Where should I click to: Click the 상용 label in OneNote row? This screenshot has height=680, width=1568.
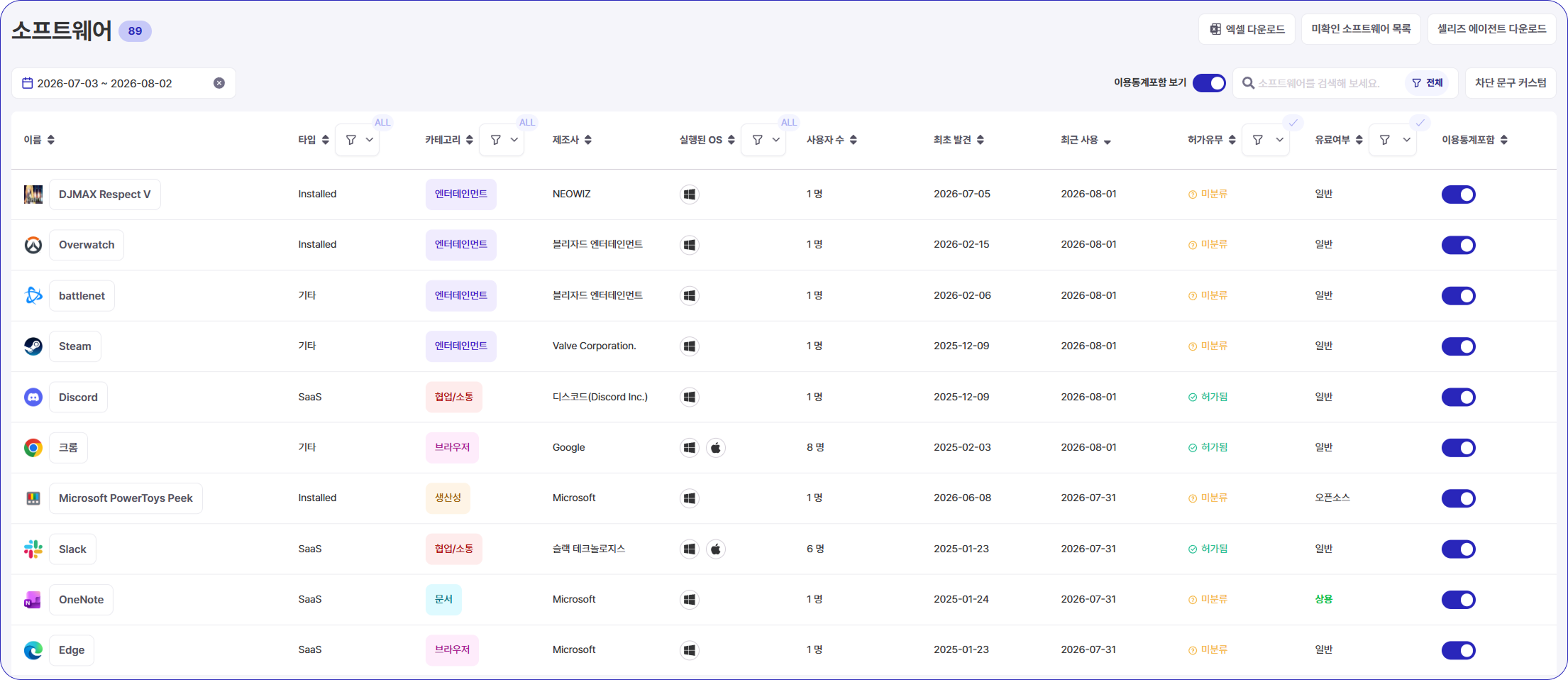coord(1324,600)
